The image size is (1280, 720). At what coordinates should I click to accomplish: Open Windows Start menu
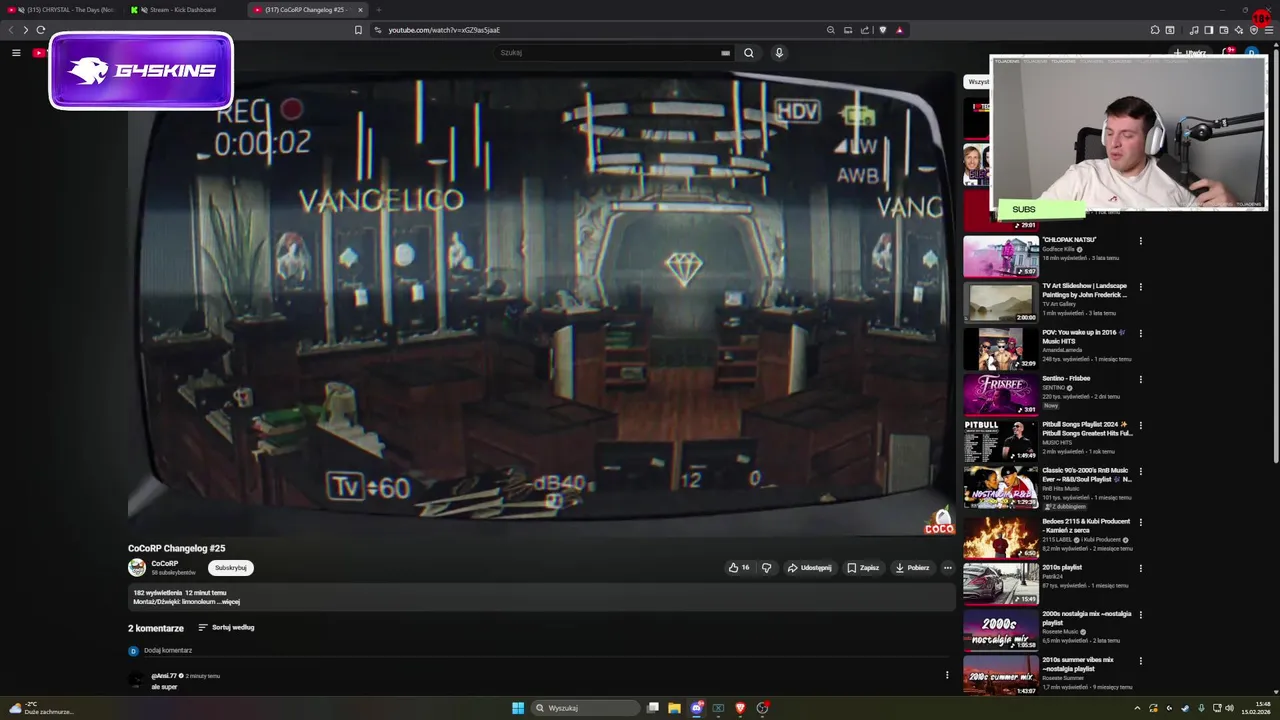click(518, 708)
